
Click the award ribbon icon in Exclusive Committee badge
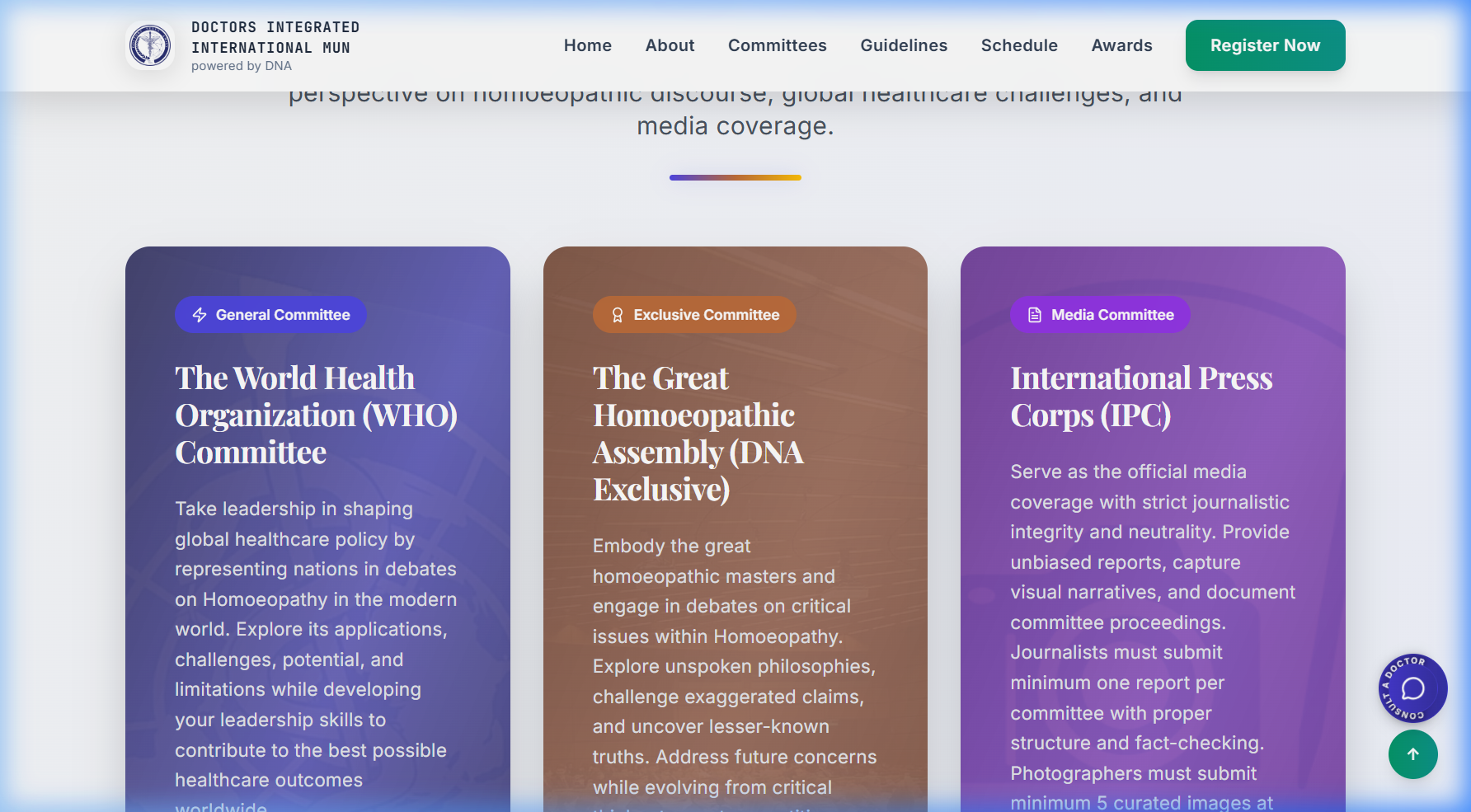click(617, 315)
